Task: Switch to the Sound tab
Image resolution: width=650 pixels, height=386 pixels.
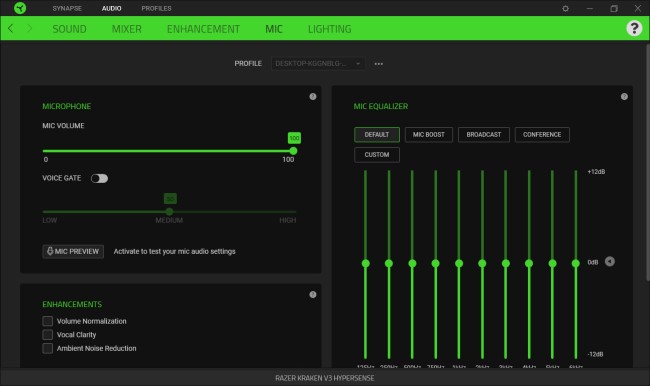Action: (x=69, y=29)
